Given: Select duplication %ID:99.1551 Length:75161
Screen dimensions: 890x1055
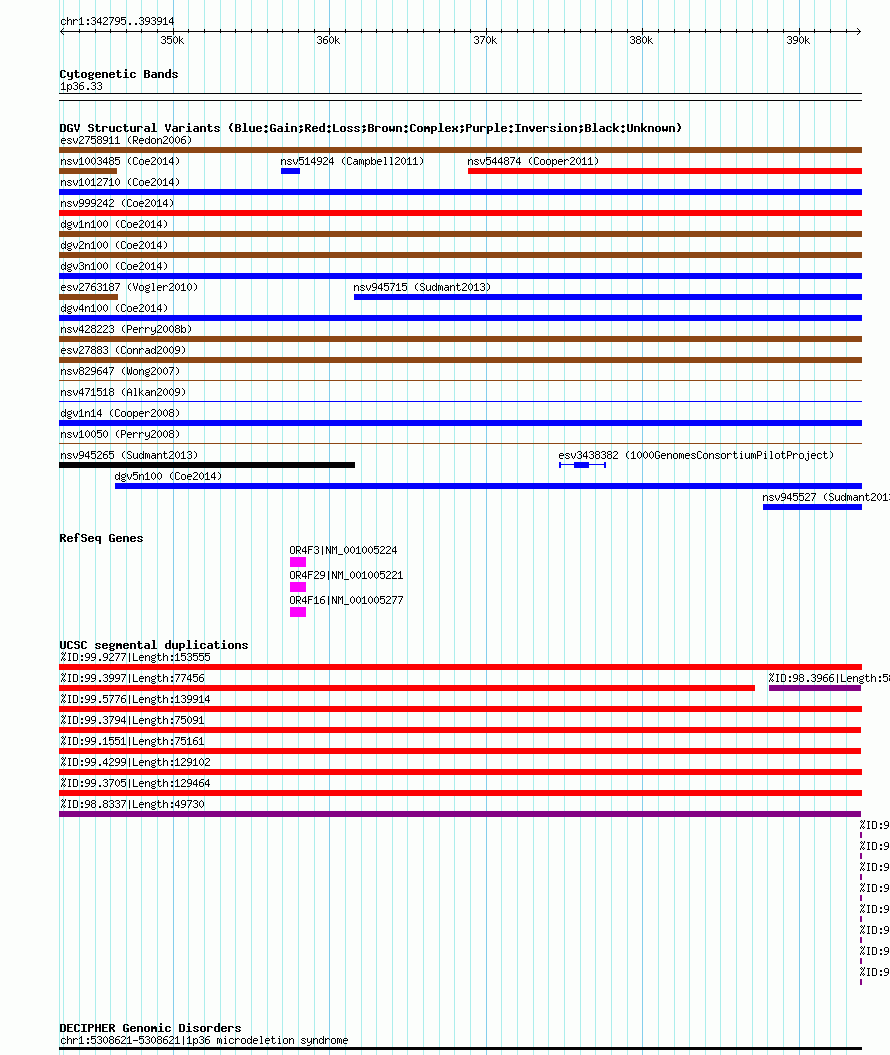Looking at the screenshot, I should (x=133, y=741).
